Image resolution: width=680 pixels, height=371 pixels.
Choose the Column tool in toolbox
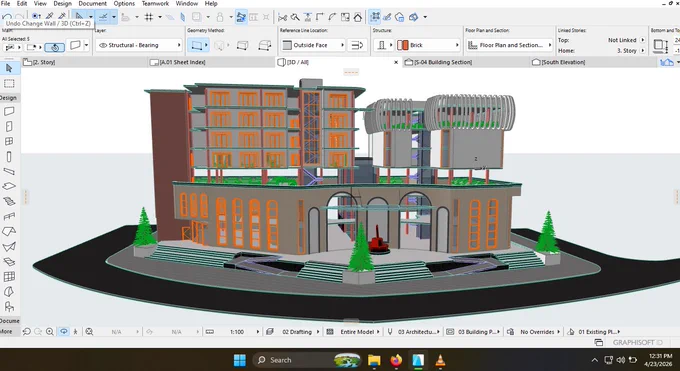tap(9, 157)
